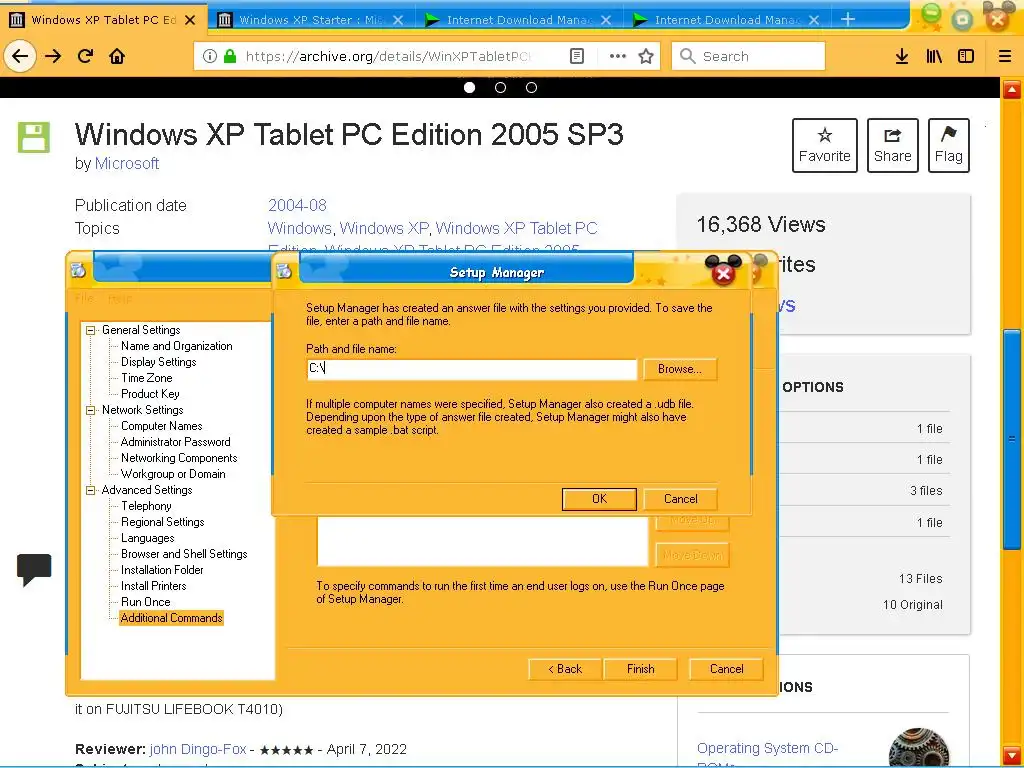Click the Setup Manager dialog title icon

(x=284, y=270)
